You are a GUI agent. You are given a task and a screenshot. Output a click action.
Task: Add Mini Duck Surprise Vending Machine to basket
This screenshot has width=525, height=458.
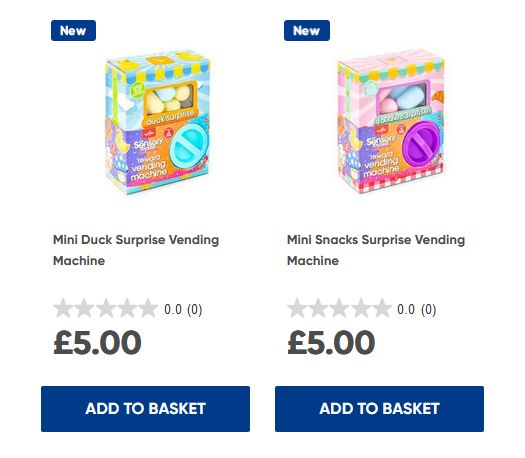point(145,409)
